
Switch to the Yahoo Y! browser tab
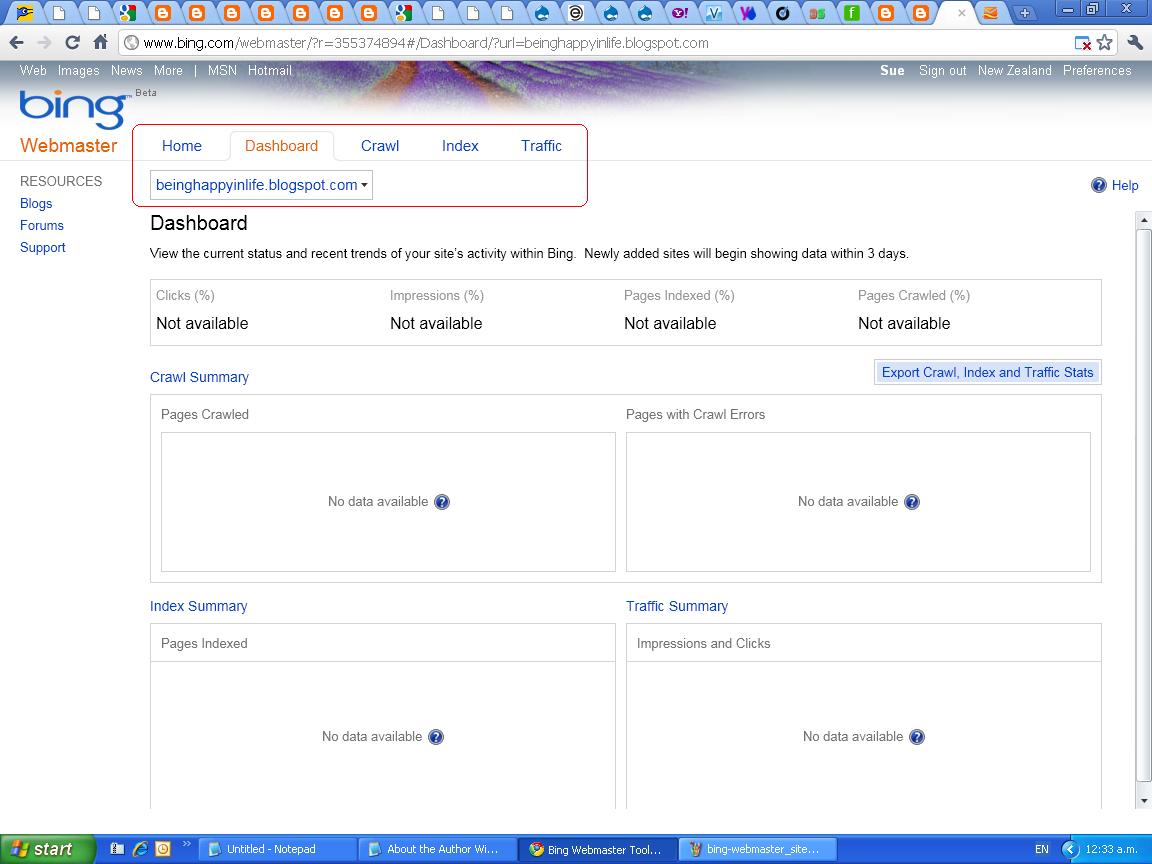click(x=680, y=12)
